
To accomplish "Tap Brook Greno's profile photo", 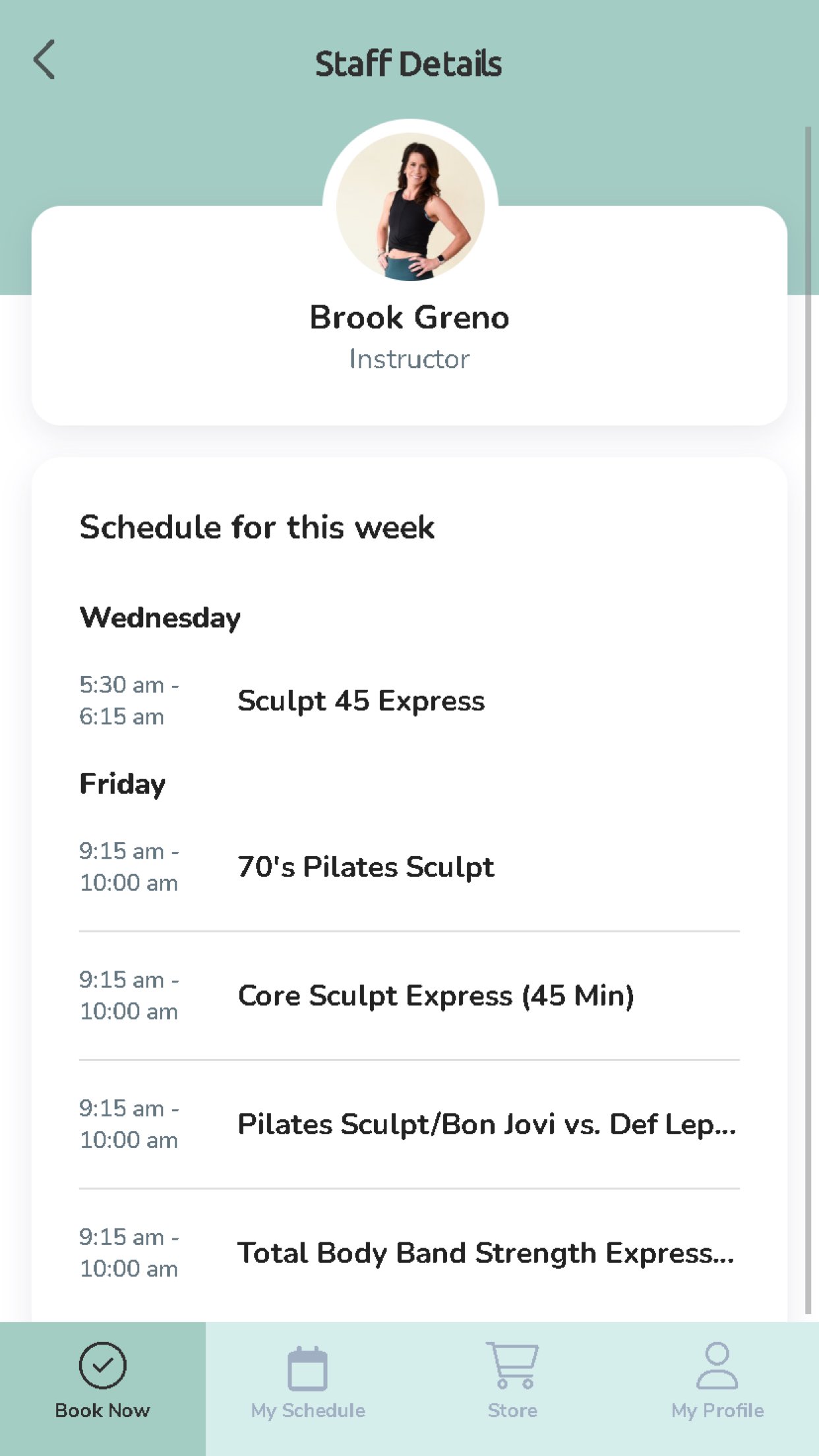I will 410,206.
